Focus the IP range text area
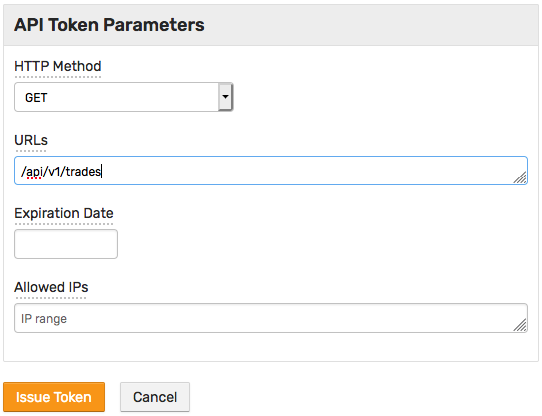This screenshot has width=542, height=416. pyautogui.click(x=271, y=318)
